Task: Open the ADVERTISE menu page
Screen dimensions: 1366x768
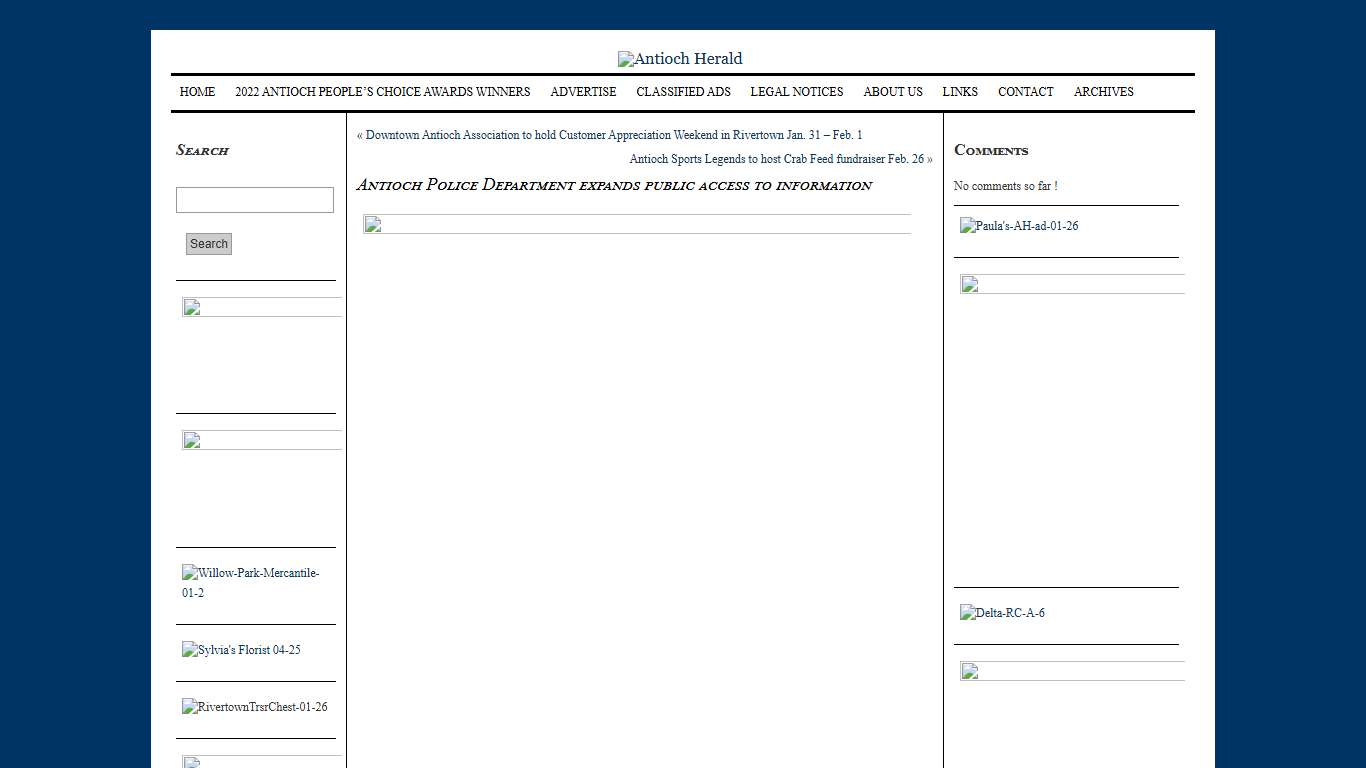Action: click(583, 92)
